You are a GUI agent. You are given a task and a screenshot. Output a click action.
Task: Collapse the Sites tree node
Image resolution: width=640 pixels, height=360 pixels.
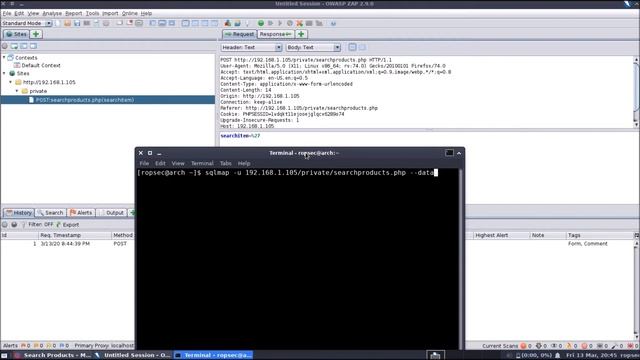click(4, 73)
